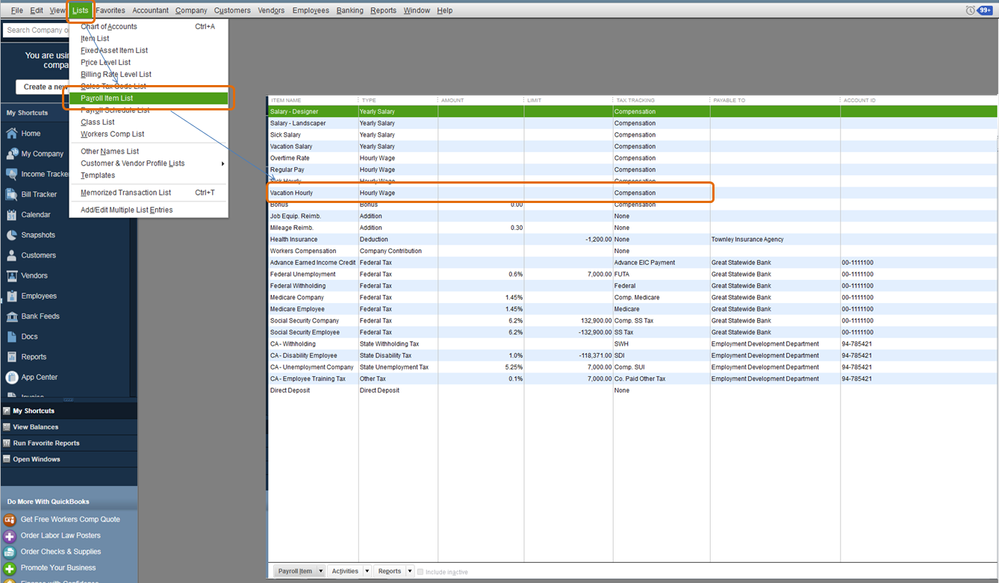Choose Other Names List menu entry
Image resolution: width=999 pixels, height=583 pixels.
pyautogui.click(x=148, y=151)
